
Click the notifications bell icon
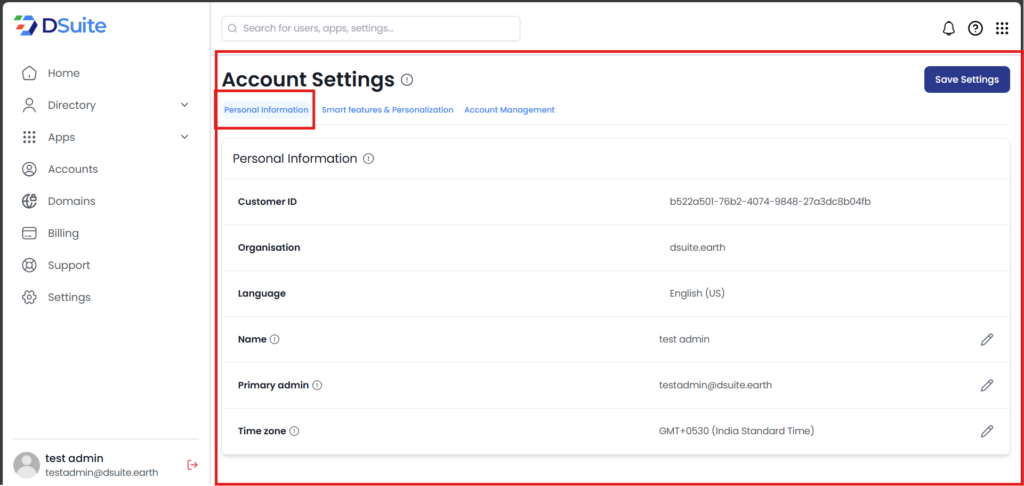pyautogui.click(x=949, y=28)
